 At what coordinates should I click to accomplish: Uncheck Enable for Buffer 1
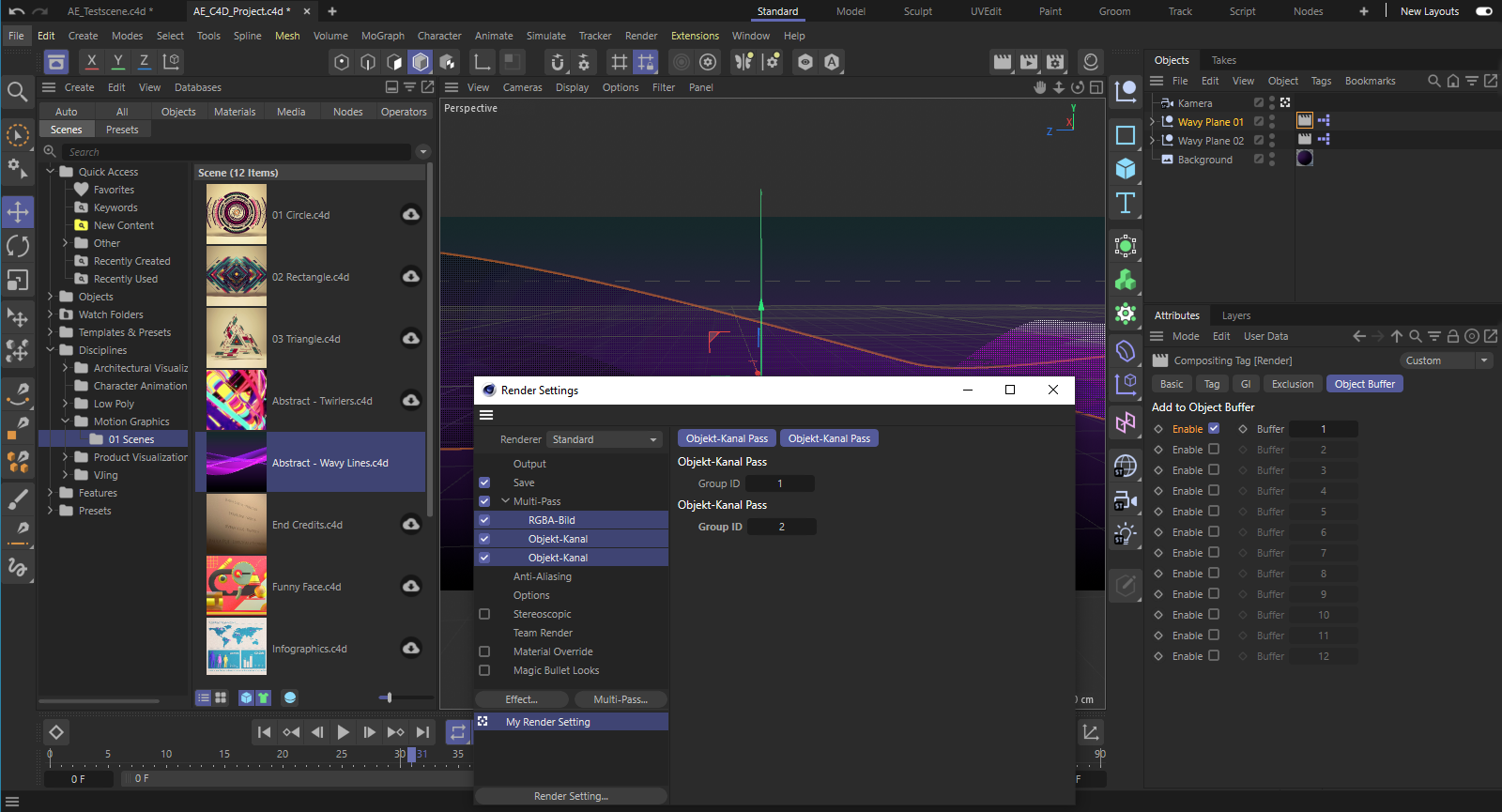click(1214, 428)
